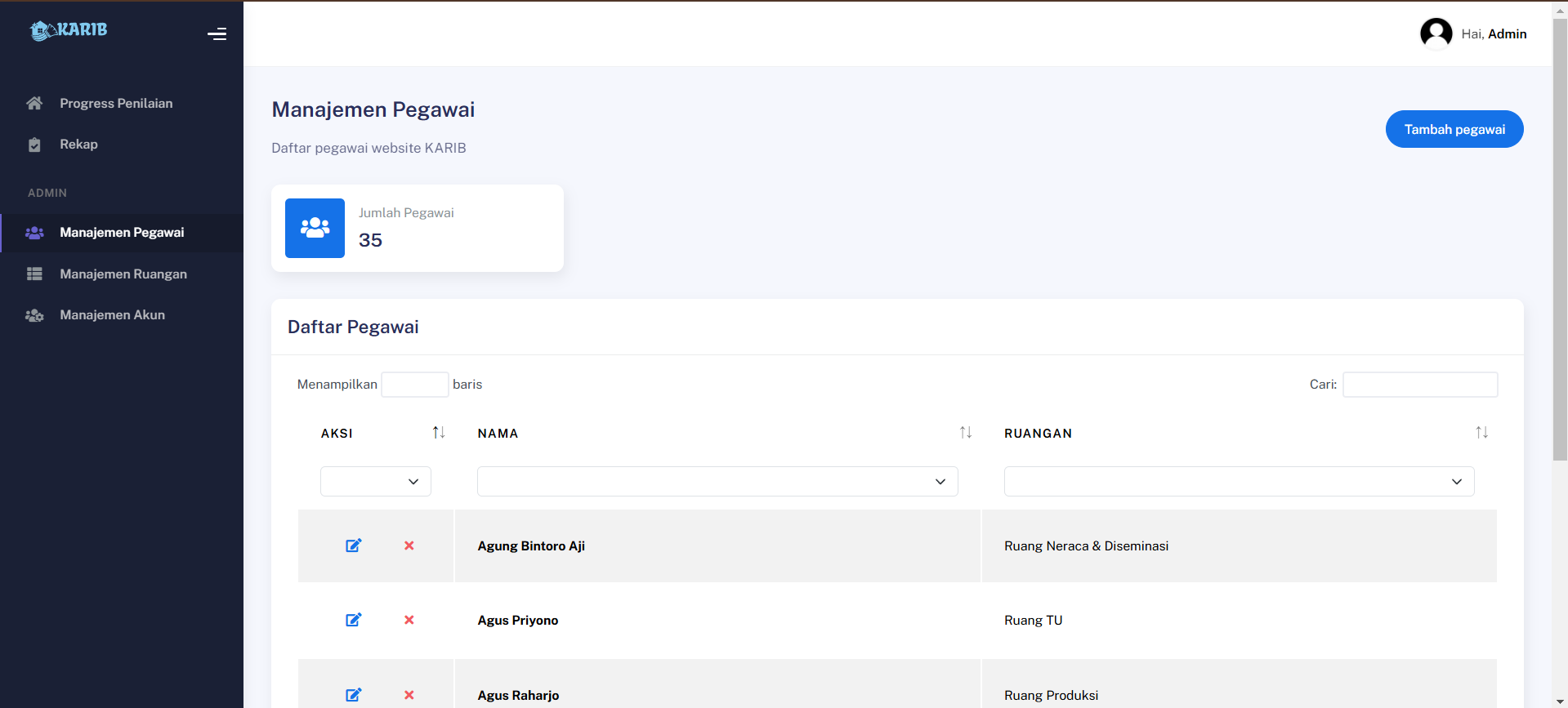The width and height of the screenshot is (1568, 708).
Task: Sort table by AKSI column
Action: coord(438,433)
